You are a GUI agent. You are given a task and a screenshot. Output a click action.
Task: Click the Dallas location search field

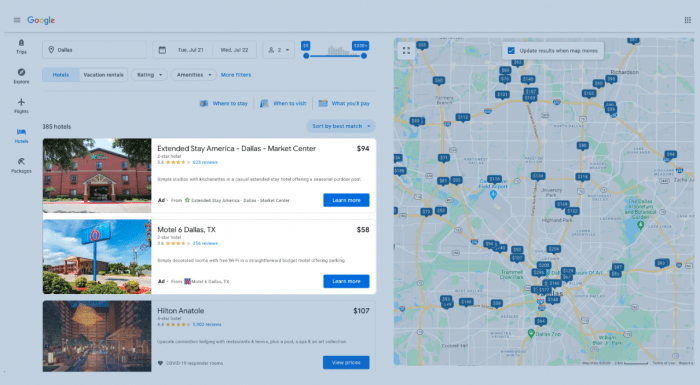[x=95, y=50]
